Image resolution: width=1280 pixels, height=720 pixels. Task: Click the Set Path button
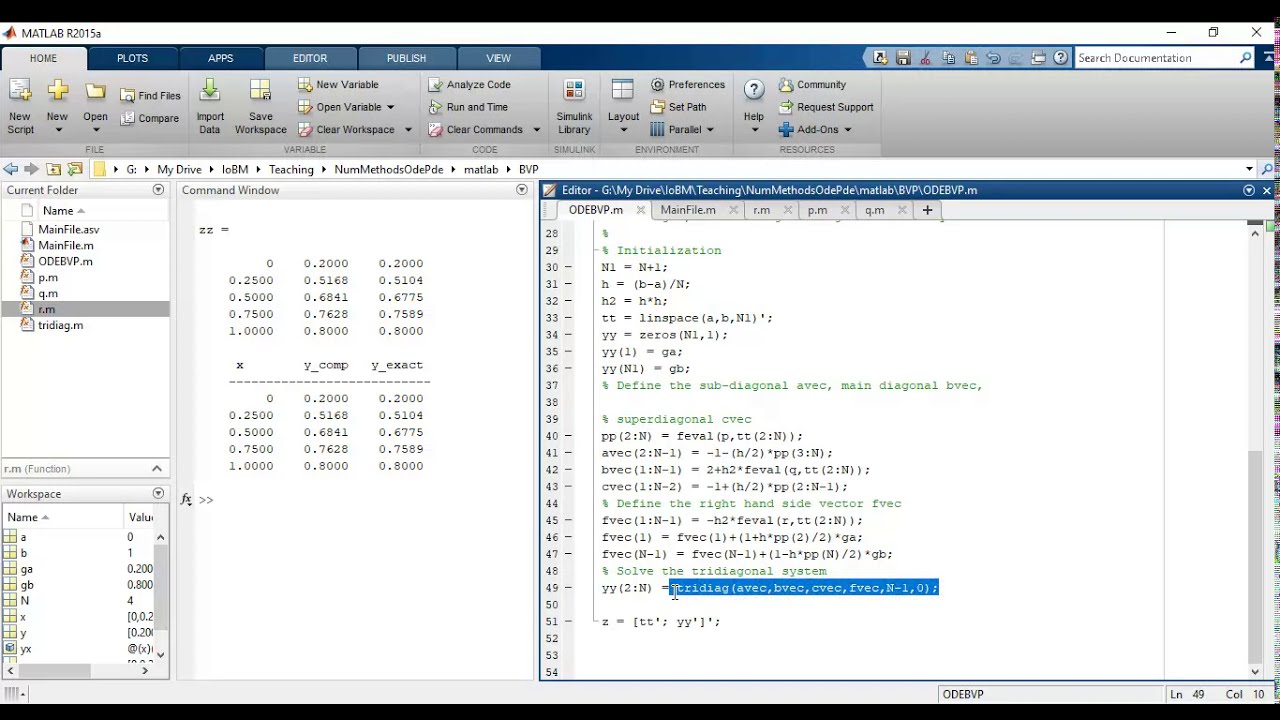point(678,107)
